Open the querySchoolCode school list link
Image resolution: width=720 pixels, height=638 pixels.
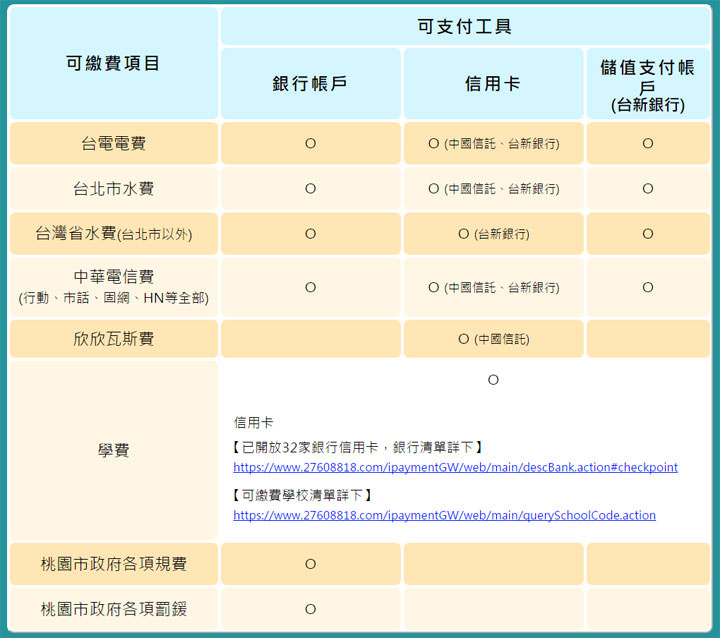[x=444, y=515]
